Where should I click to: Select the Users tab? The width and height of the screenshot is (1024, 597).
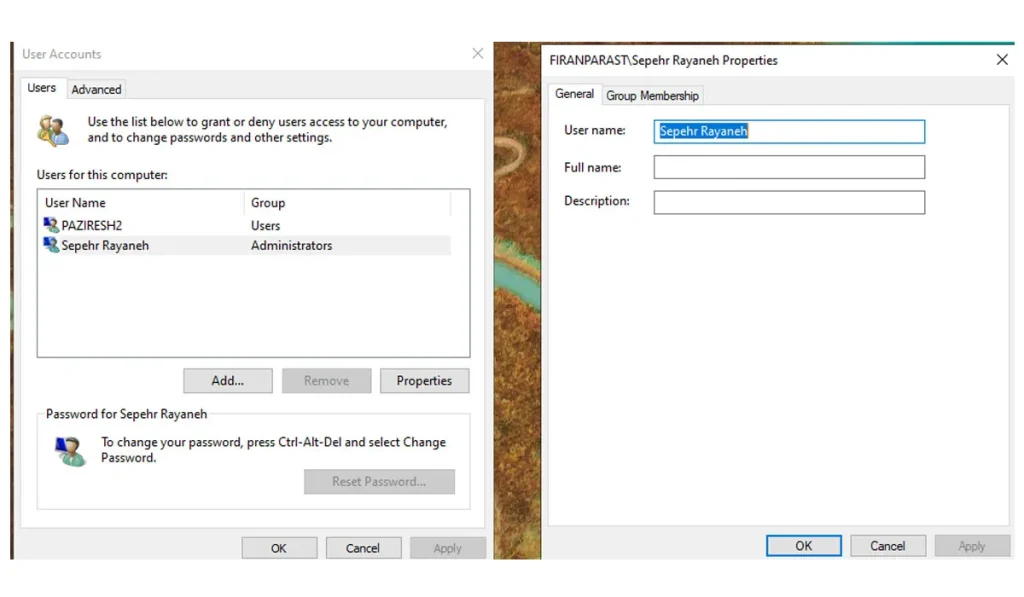[42, 88]
